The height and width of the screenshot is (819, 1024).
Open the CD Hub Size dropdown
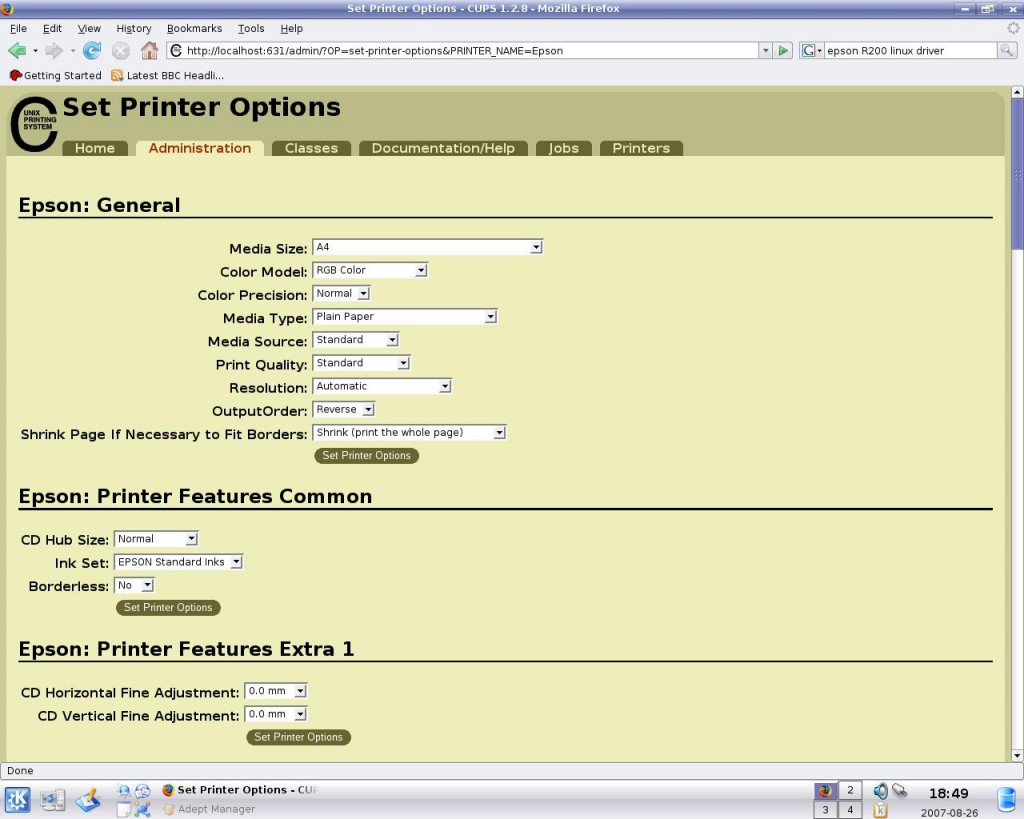click(x=155, y=539)
